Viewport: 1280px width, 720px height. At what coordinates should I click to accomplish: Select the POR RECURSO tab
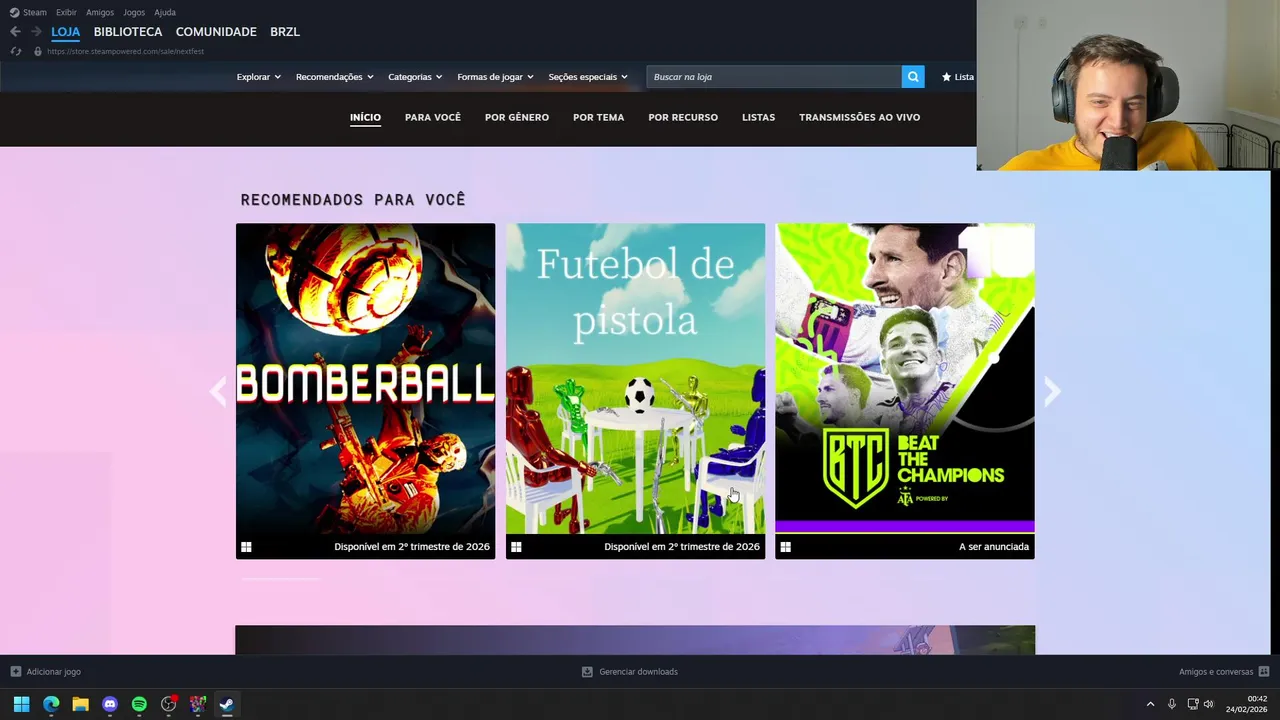point(683,117)
